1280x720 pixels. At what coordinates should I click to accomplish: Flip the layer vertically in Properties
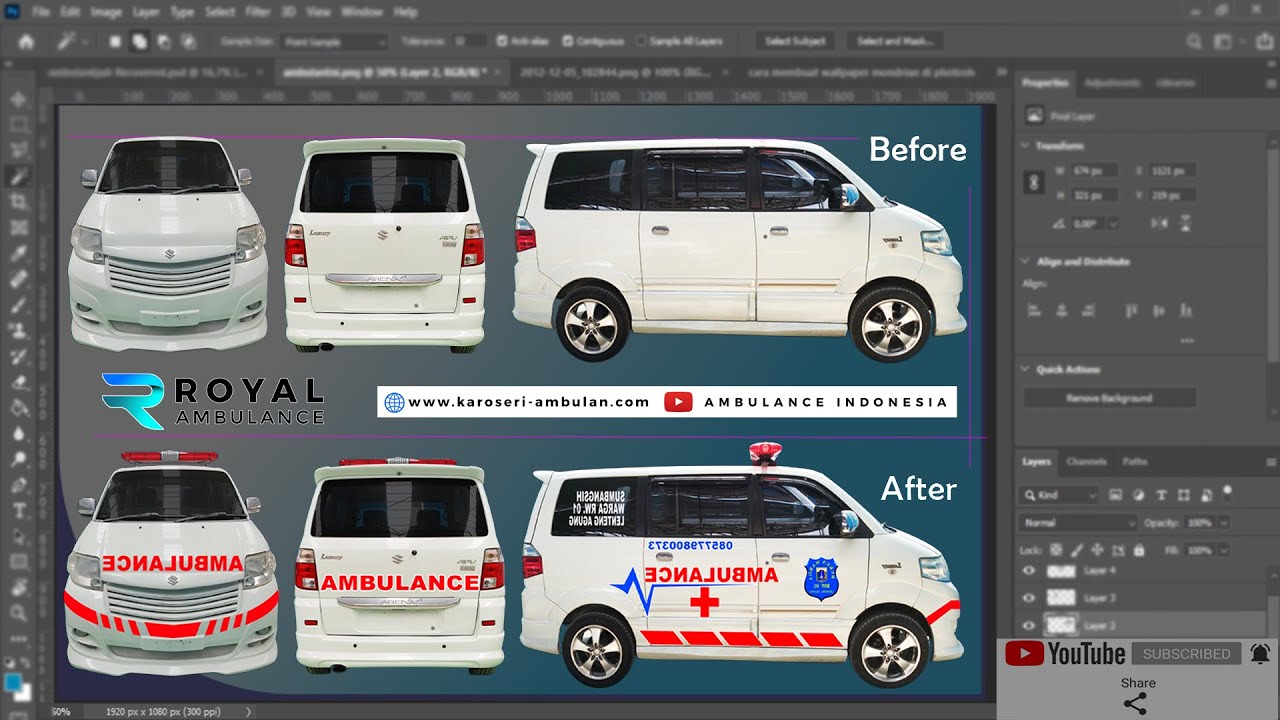click(1187, 223)
